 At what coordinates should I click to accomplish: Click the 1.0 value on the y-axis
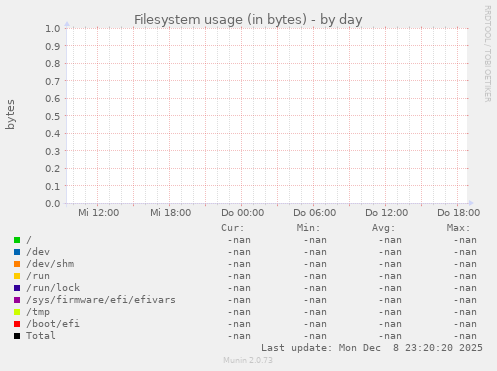pos(53,29)
